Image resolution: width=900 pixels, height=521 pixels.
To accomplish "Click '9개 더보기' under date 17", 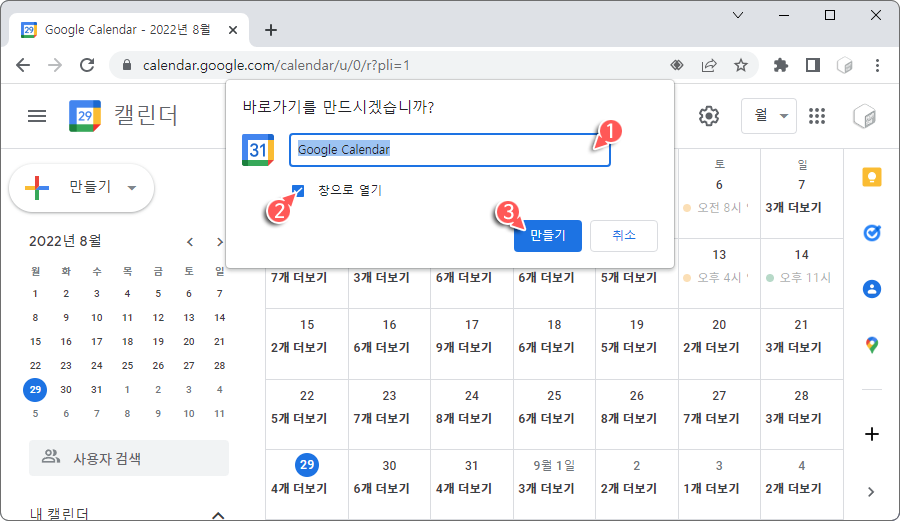I will click(x=464, y=348).
